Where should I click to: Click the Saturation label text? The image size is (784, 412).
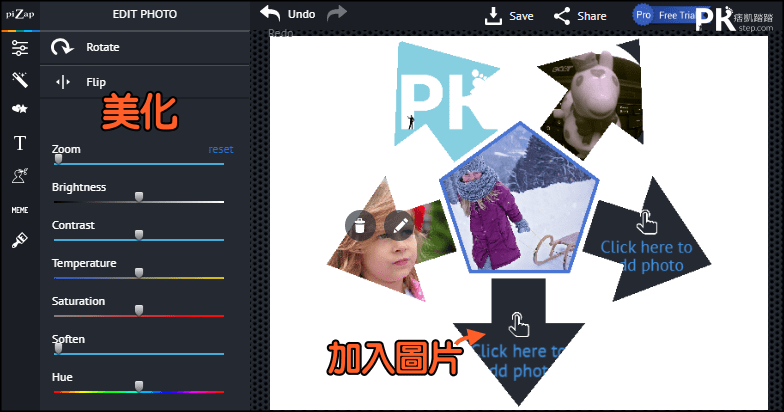click(78, 301)
